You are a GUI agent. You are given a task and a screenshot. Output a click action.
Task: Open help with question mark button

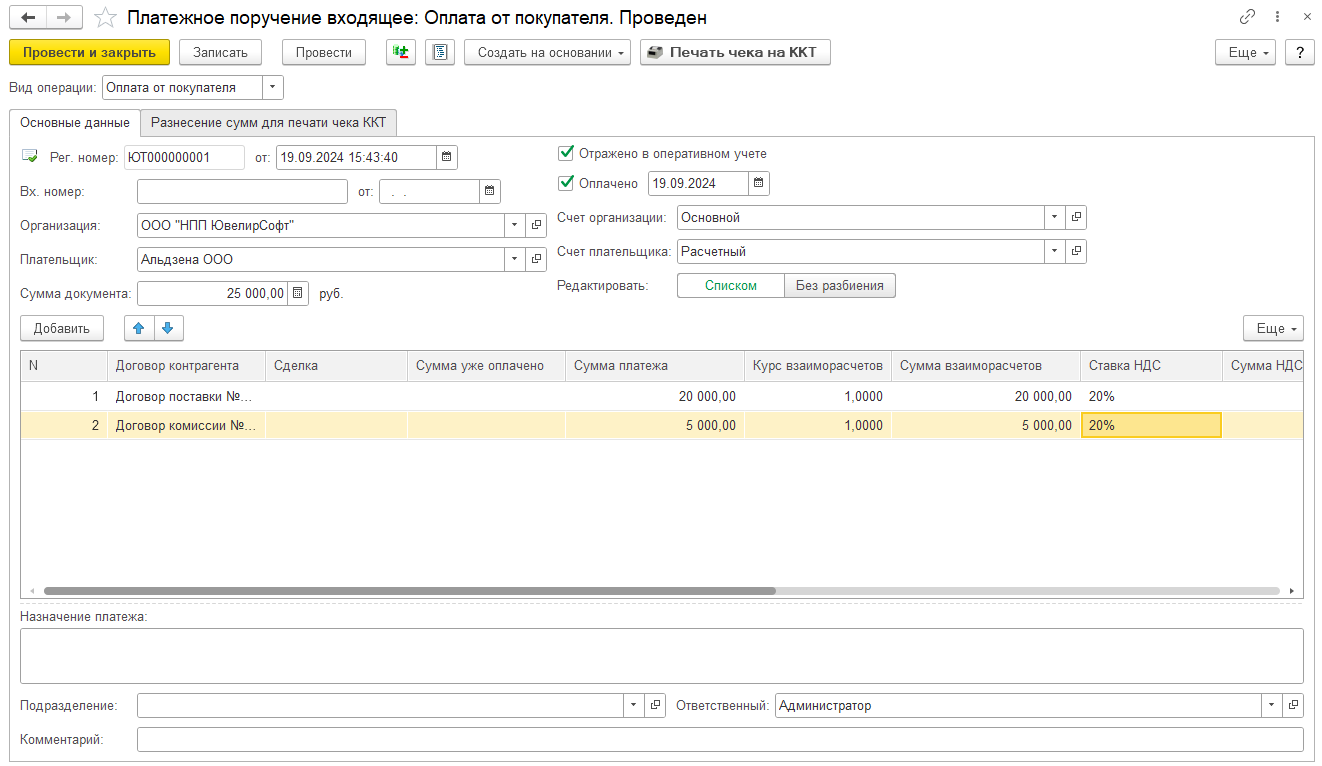pos(1299,52)
